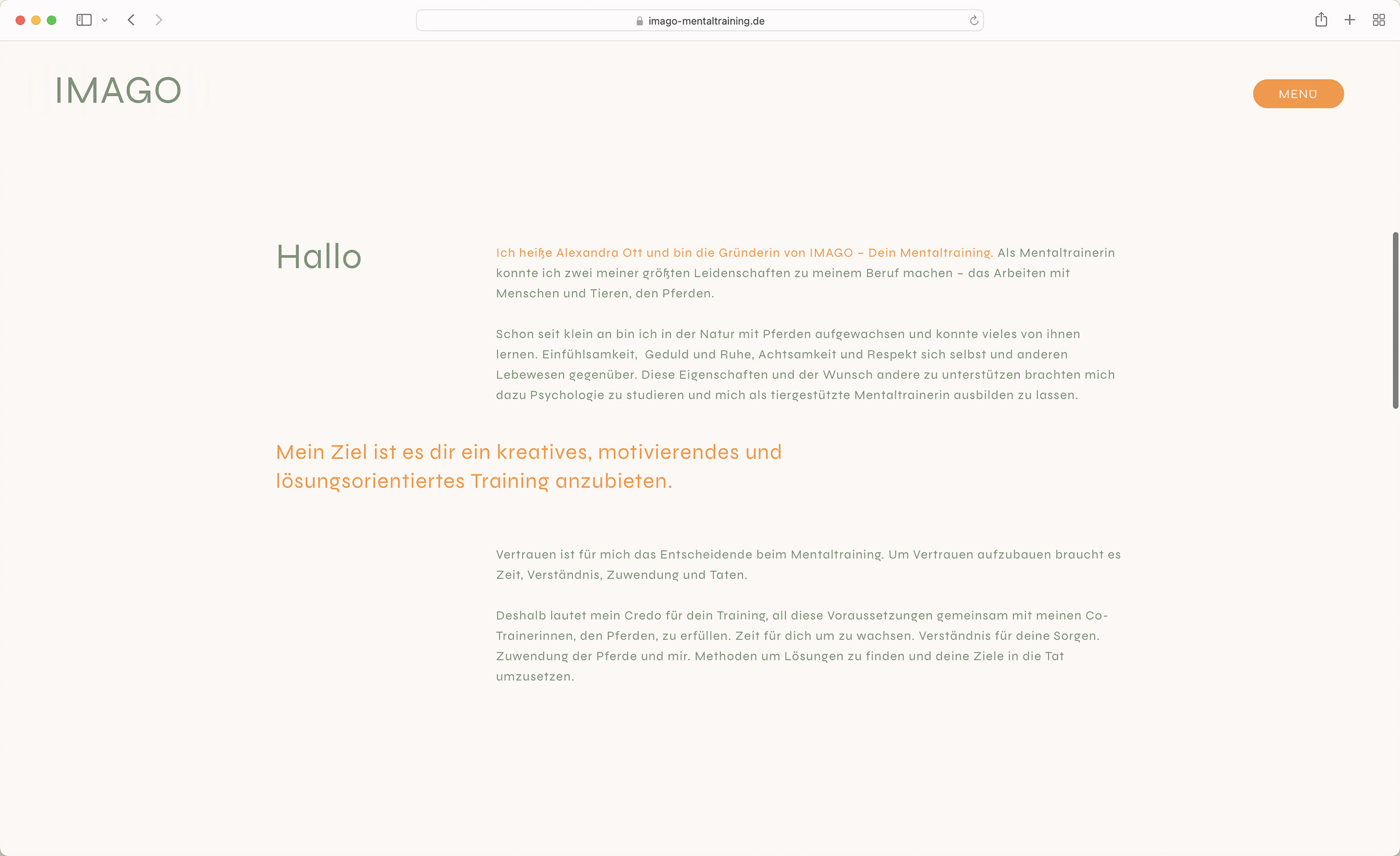The height and width of the screenshot is (856, 1400).
Task: Click the Hallo heading
Action: tap(319, 257)
